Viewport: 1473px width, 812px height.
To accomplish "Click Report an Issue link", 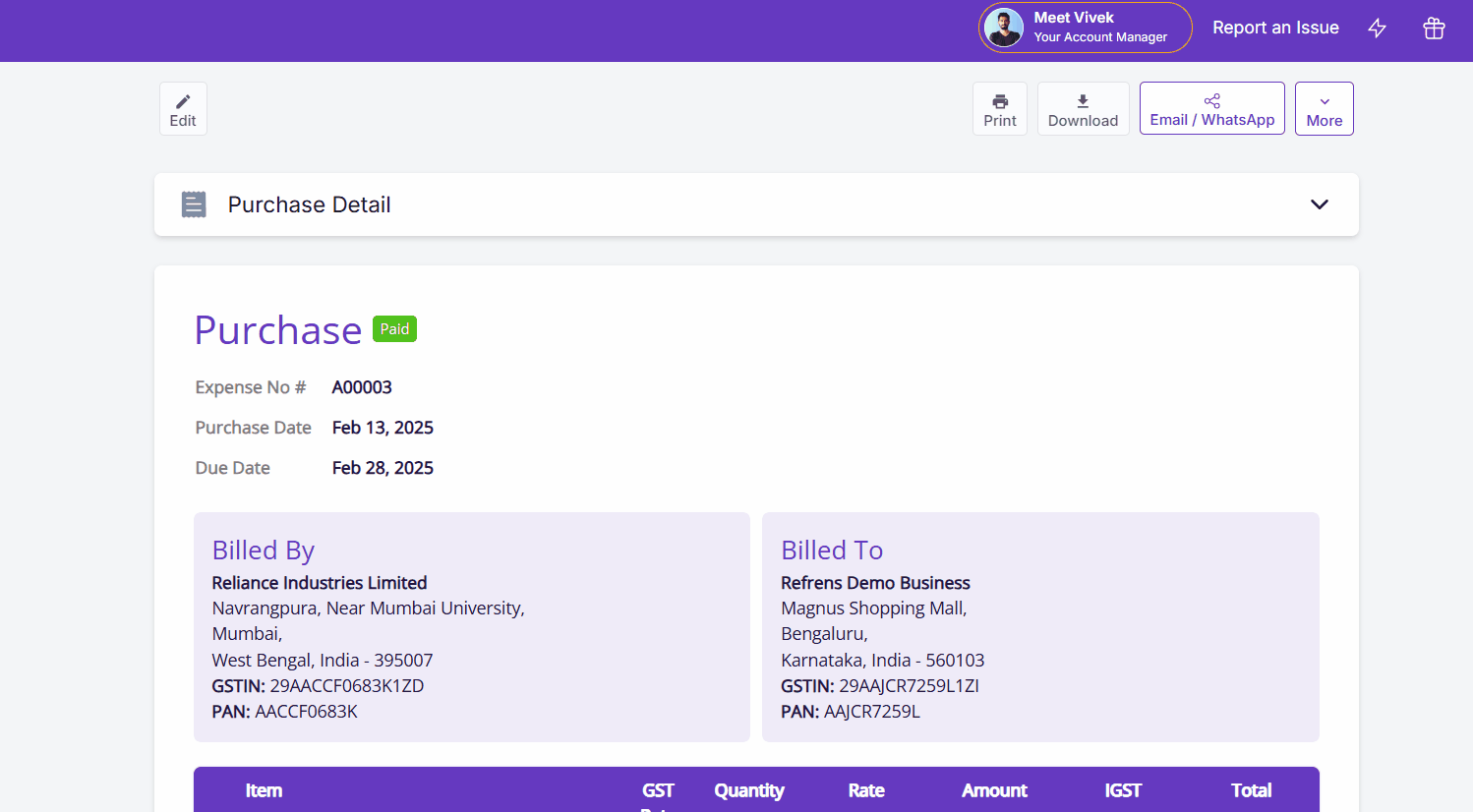I will (1275, 28).
